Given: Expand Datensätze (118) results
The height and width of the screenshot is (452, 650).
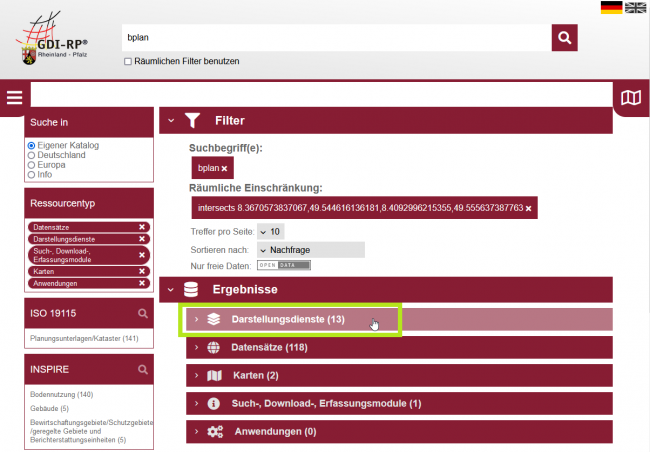Looking at the screenshot, I should pyautogui.click(x=399, y=348).
